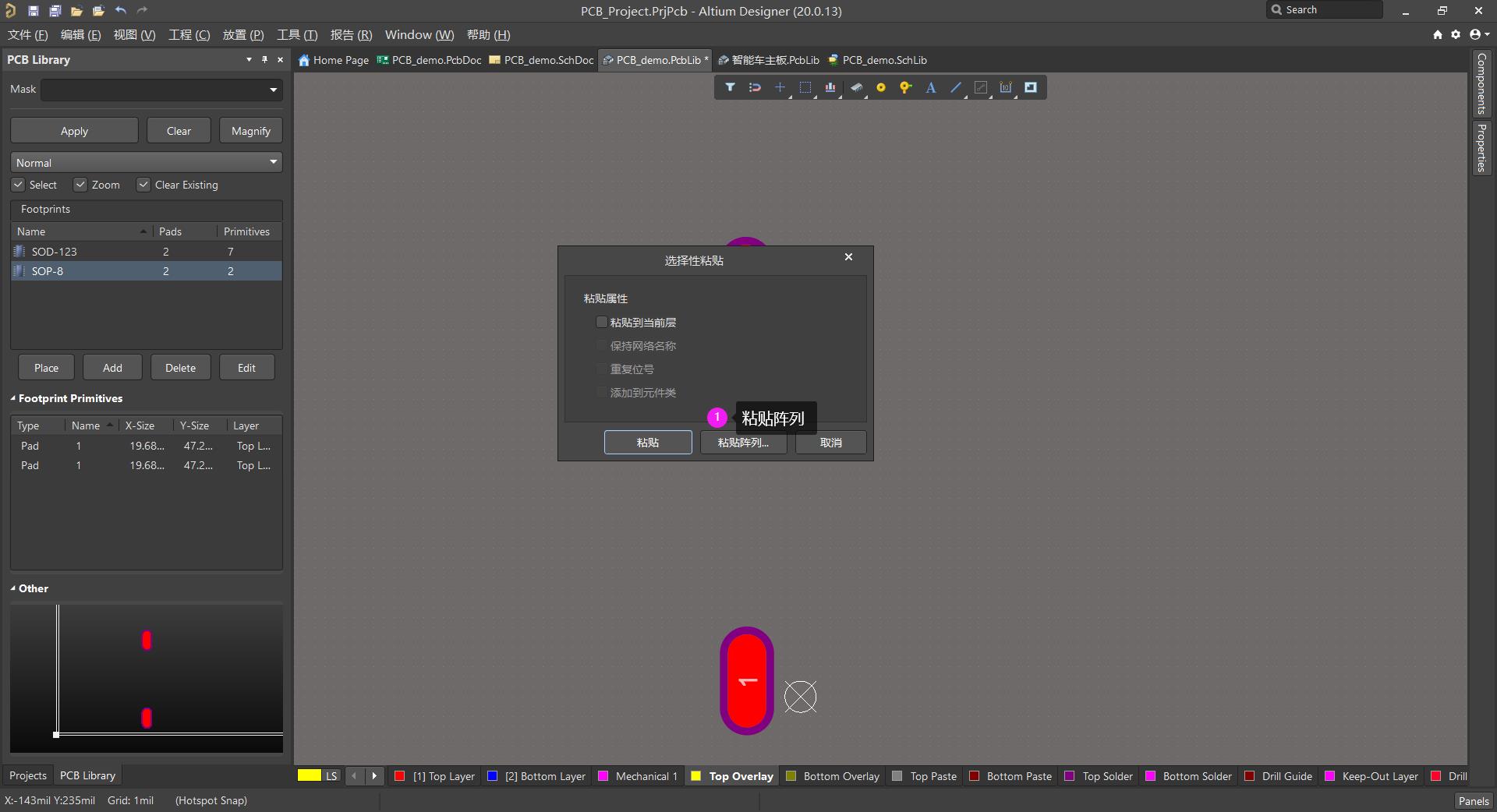Click the footprint preview thumbnail
The width and height of the screenshot is (1497, 812).
(147, 679)
